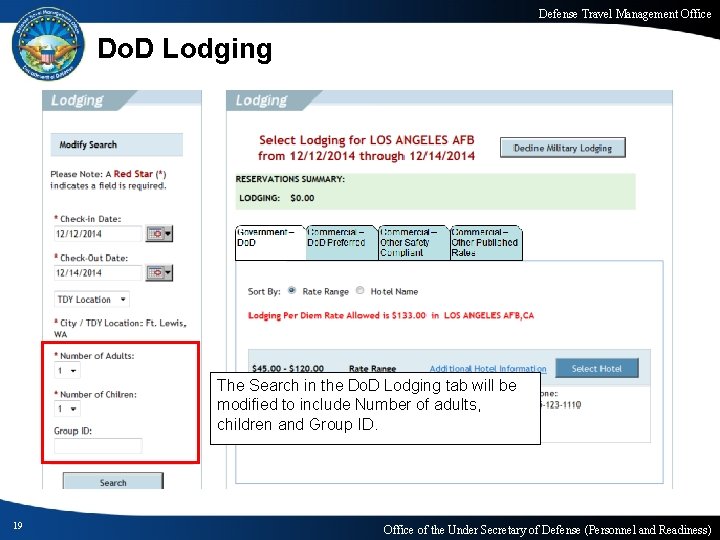This screenshot has width=720, height=540.
Task: Expand the Number of Adults dropdown
Action: point(68,371)
